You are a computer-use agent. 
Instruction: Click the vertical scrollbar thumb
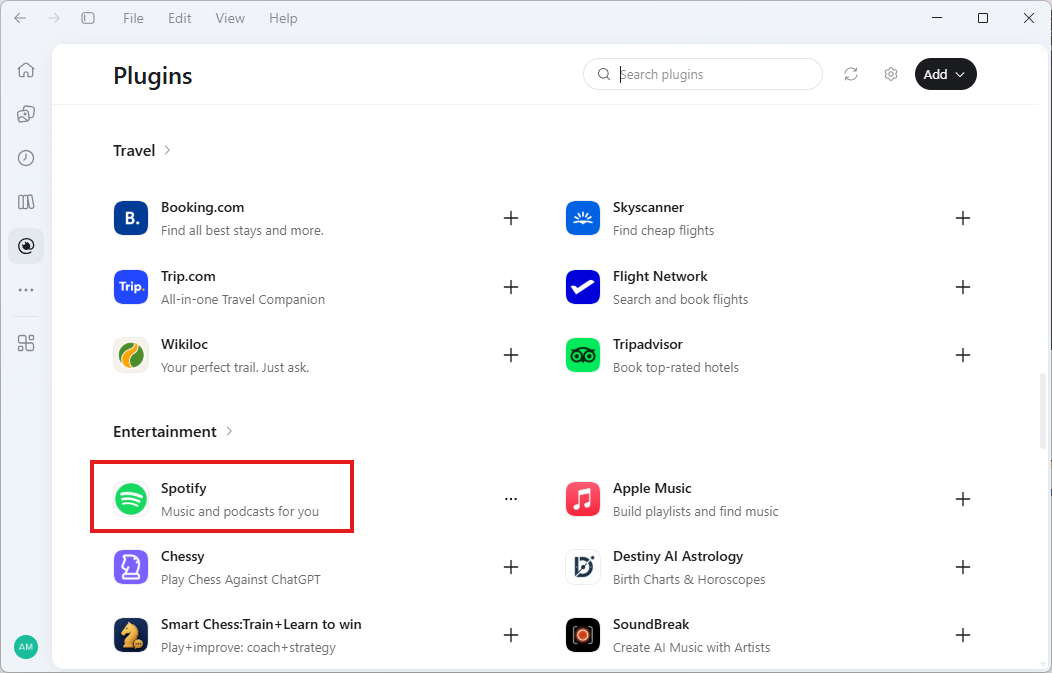tap(1043, 411)
